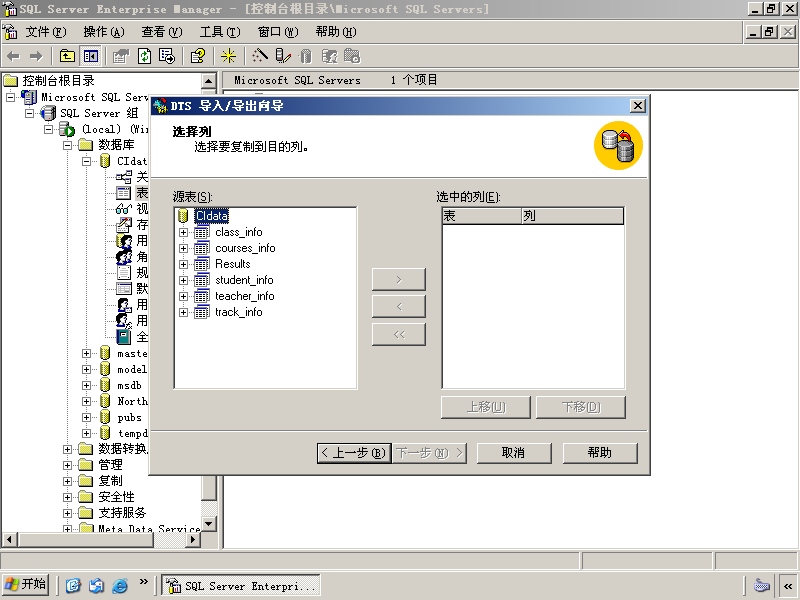Viewport: 800px width, 600px height.
Task: Expand student_info table in source list
Action: pyautogui.click(x=184, y=281)
